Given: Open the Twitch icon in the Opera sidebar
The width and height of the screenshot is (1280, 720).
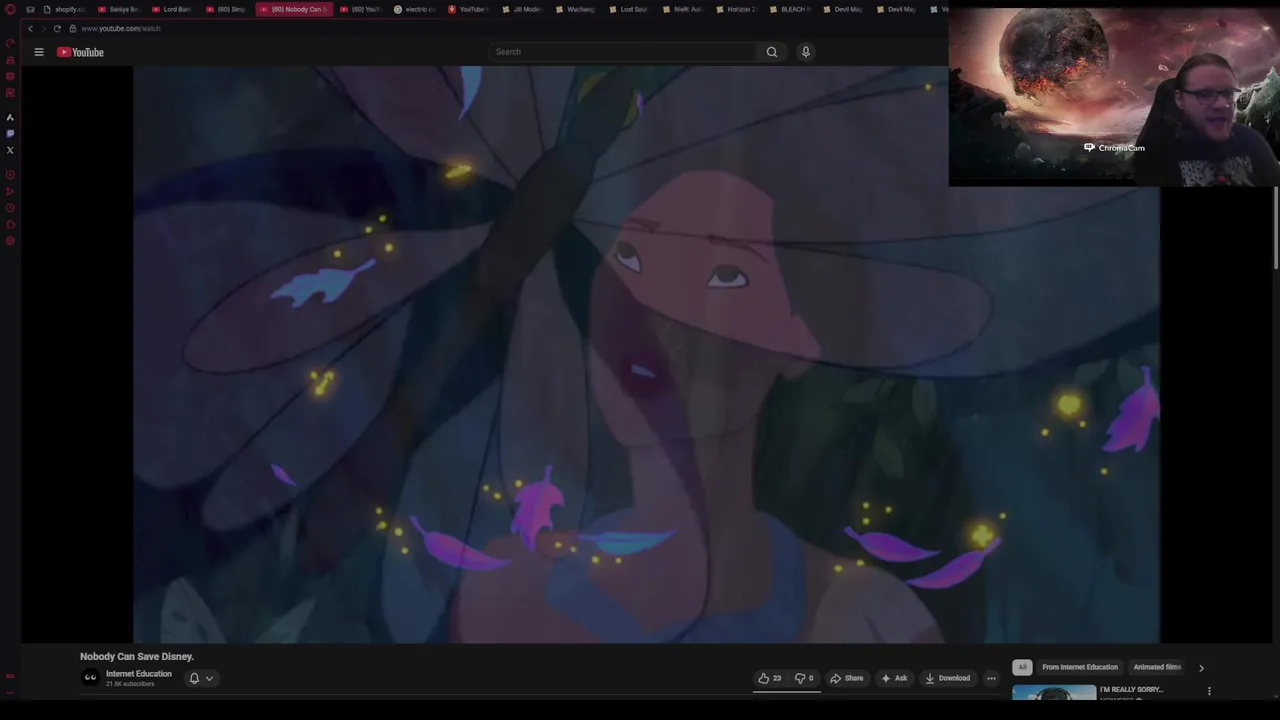Looking at the screenshot, I should coord(10,133).
